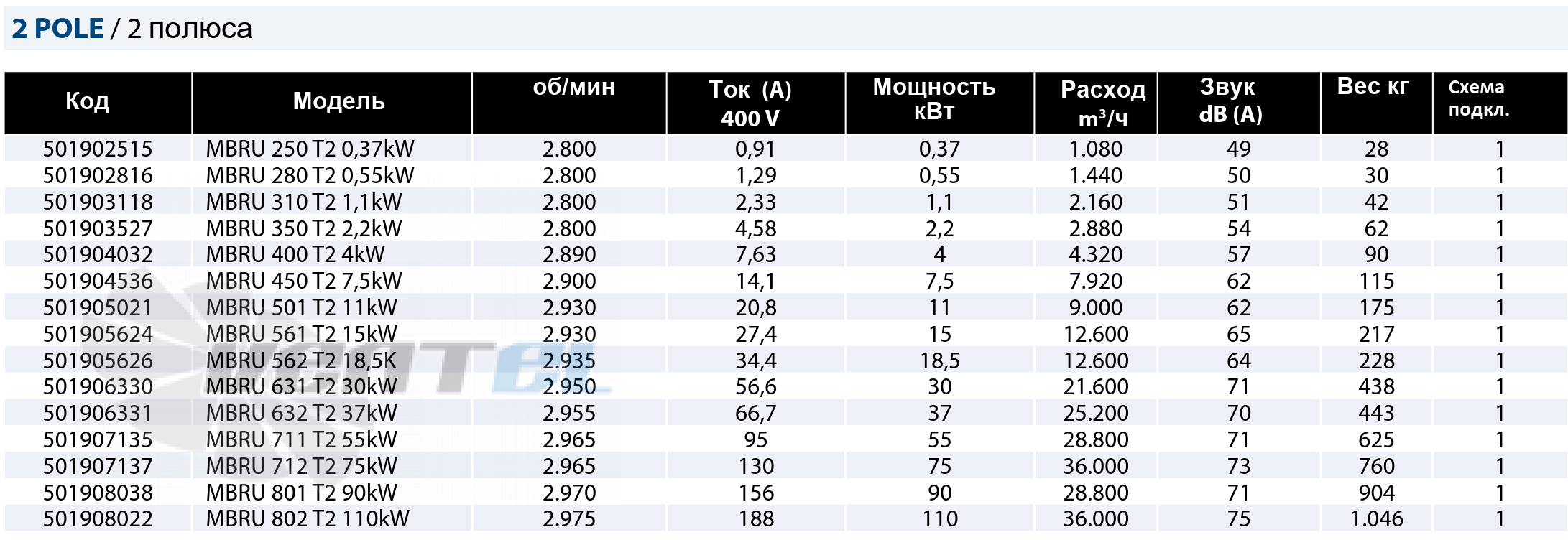The image size is (1568, 540).
Task: Click the 'Схема подкл.' column header
Action: click(1479, 98)
